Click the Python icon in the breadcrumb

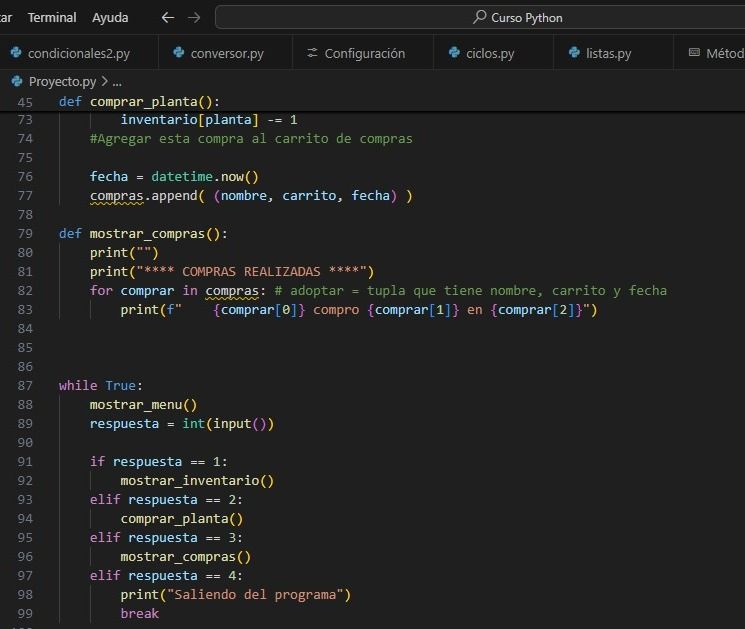(x=17, y=81)
